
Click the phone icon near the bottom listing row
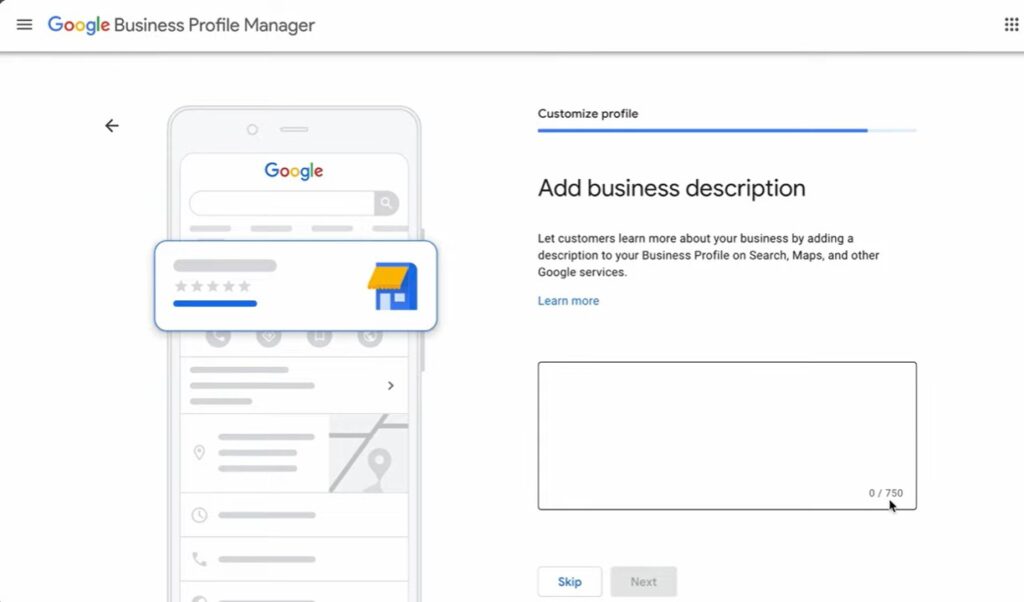[x=199, y=558]
